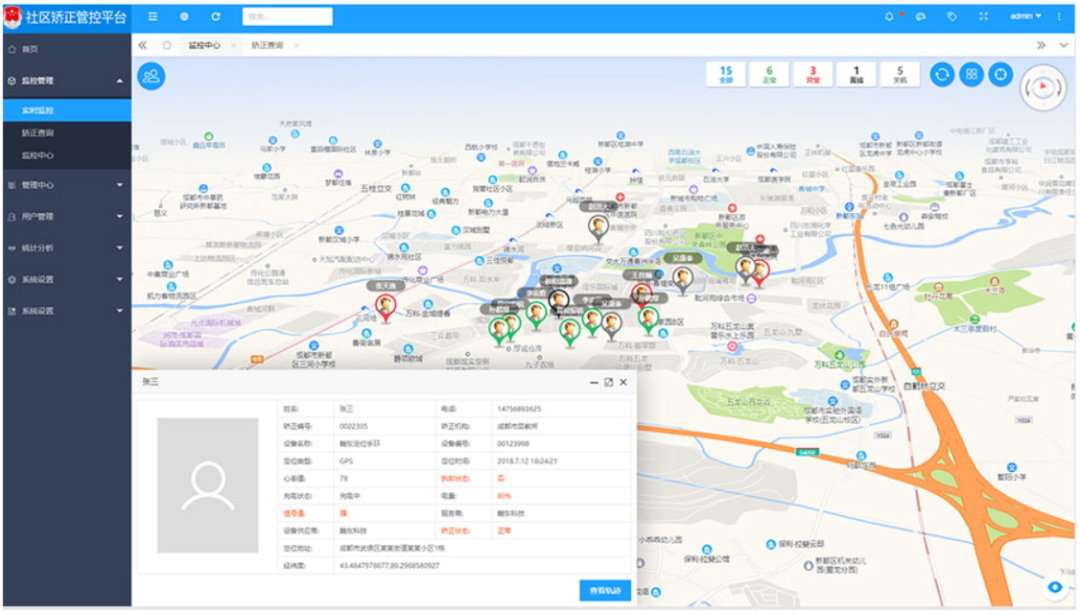The image size is (1080, 613).
Task: Click the round four-square grid map button
Action: tap(971, 74)
